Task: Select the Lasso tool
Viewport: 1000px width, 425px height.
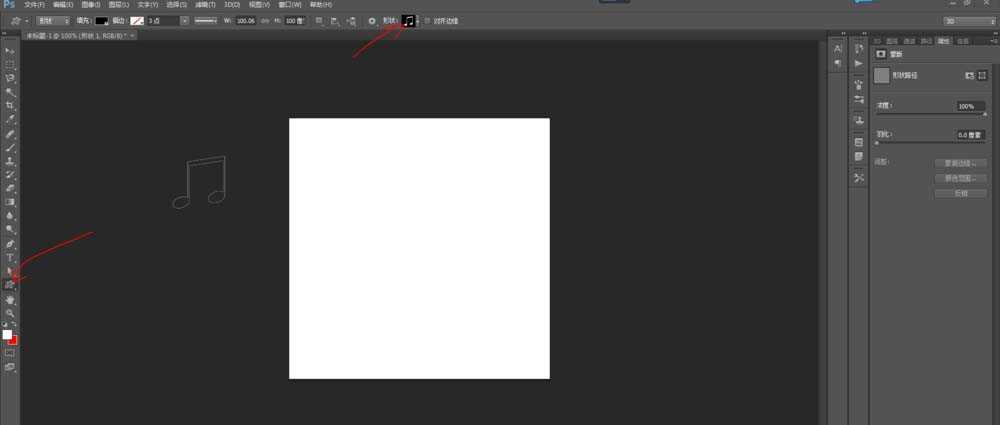Action: pyautogui.click(x=10, y=78)
